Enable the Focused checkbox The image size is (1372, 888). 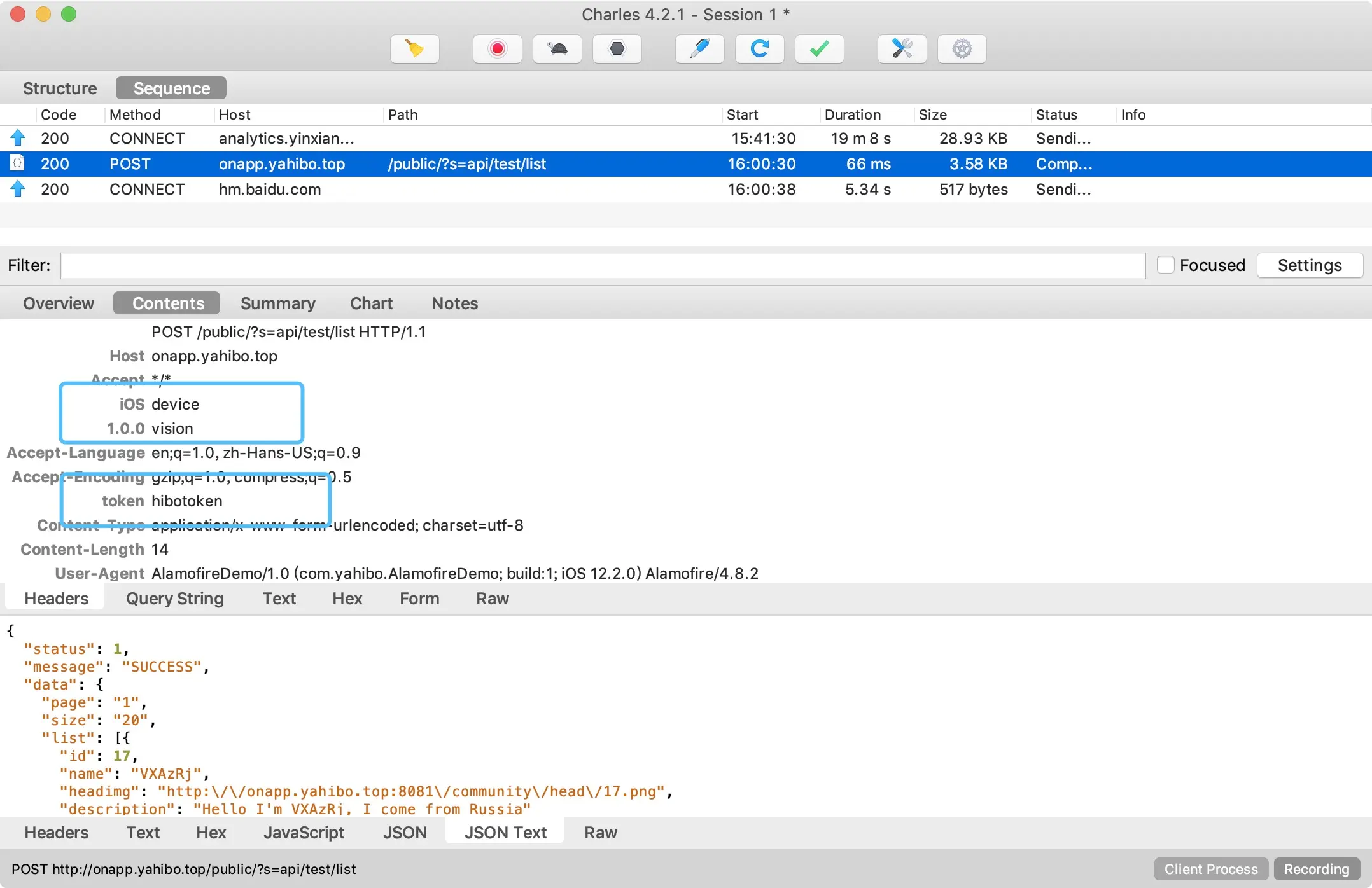(1165, 265)
